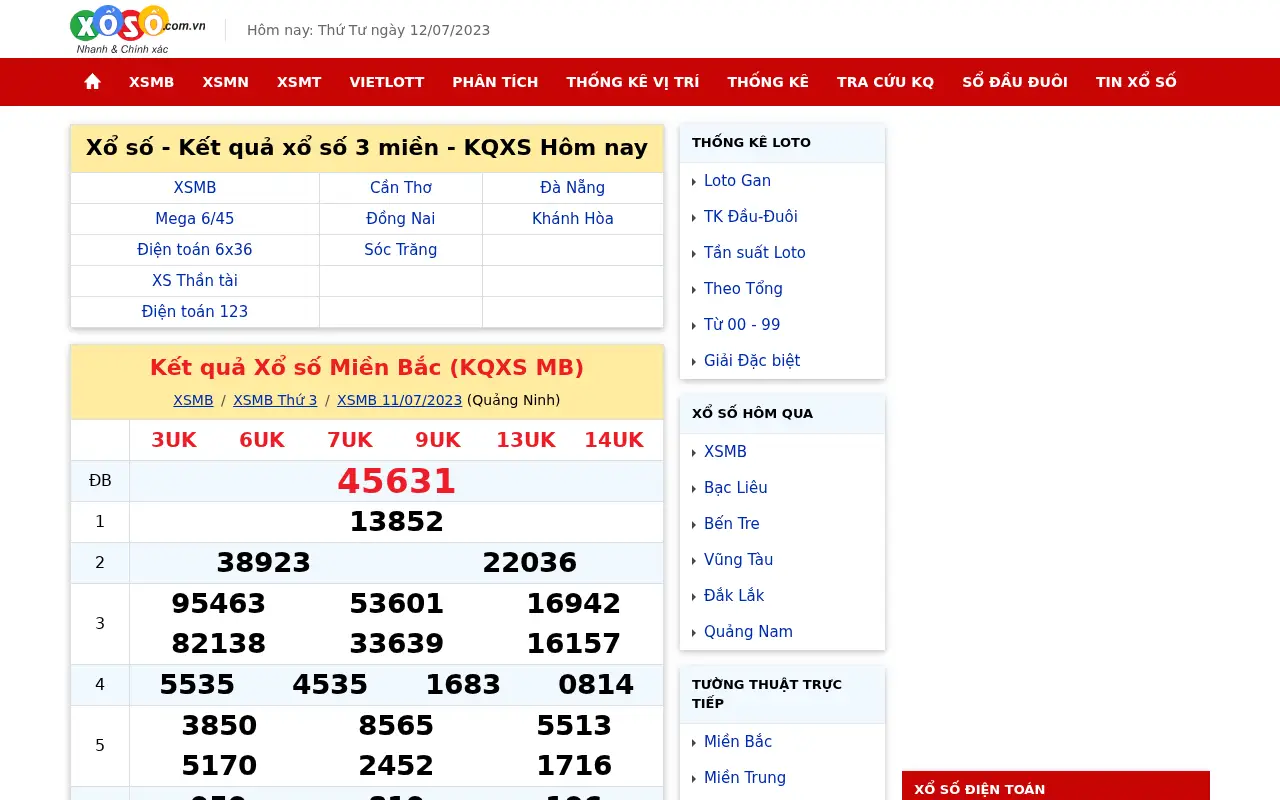Click fourth prize number 0814
Viewport: 1280px width, 800px height.
point(596,685)
